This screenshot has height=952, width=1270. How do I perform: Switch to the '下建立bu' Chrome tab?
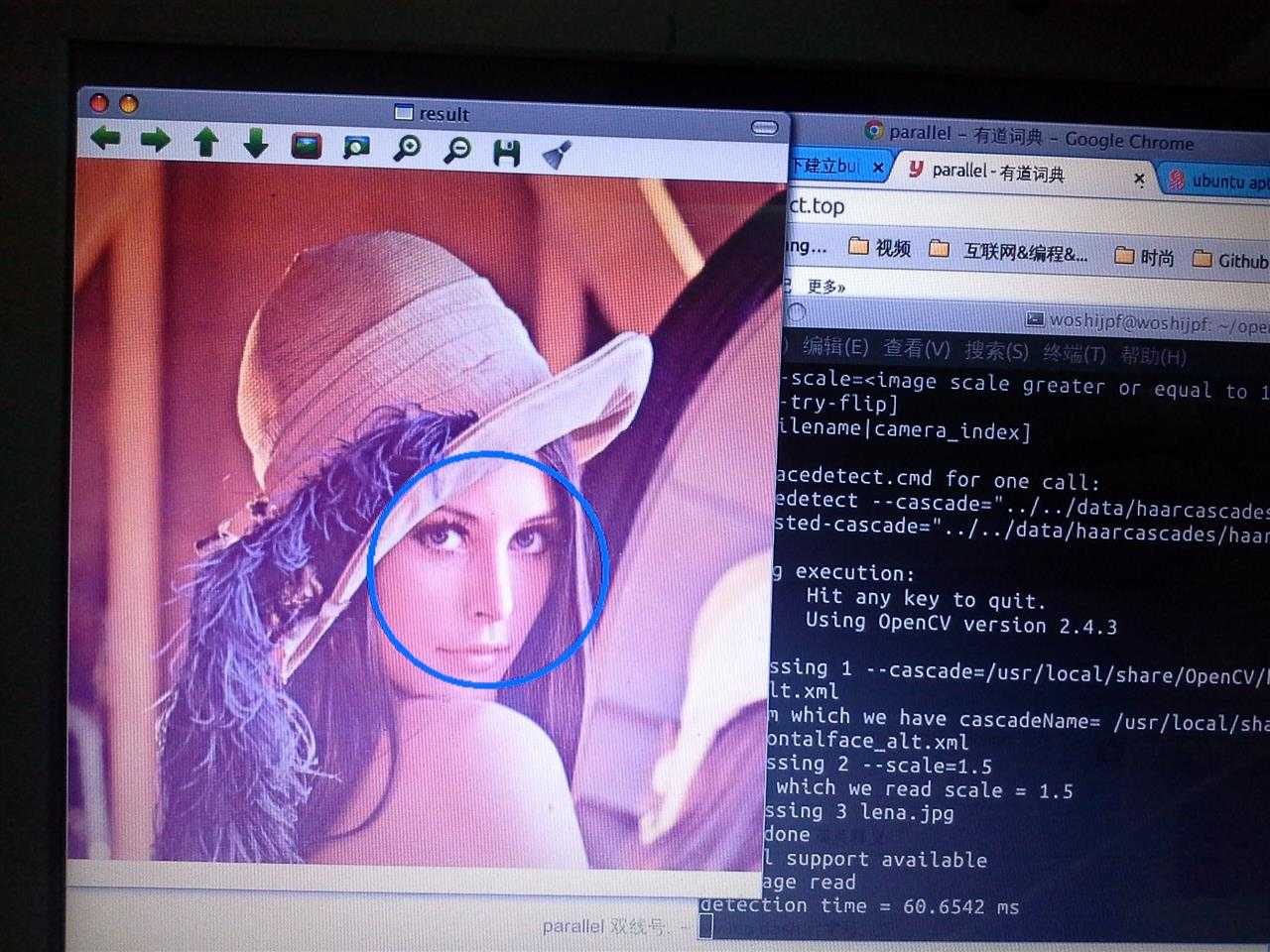click(825, 166)
